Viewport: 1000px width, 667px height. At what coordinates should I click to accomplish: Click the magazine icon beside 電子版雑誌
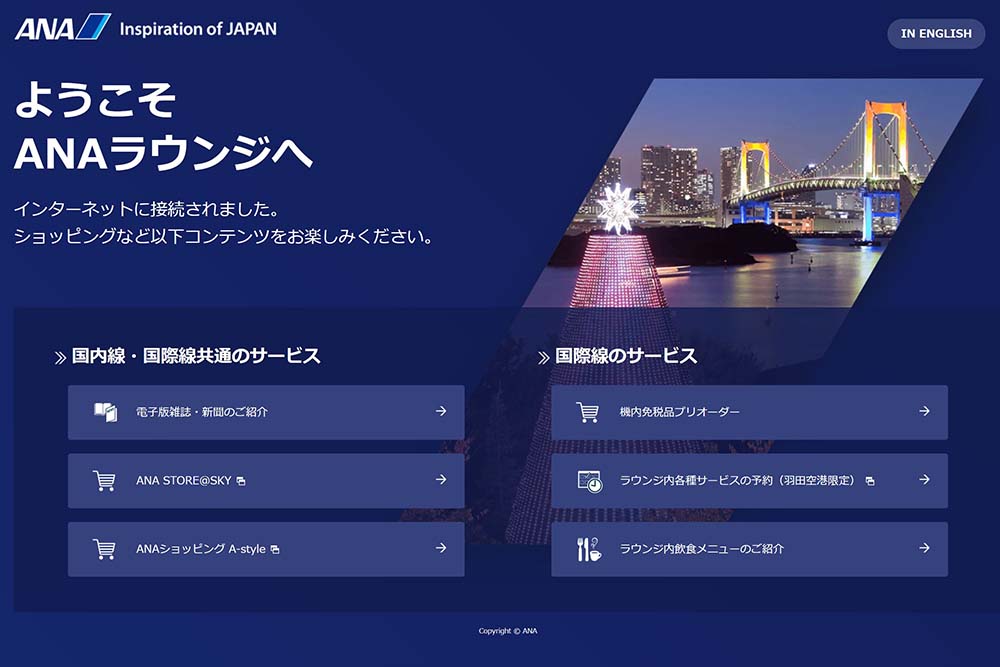(x=106, y=412)
